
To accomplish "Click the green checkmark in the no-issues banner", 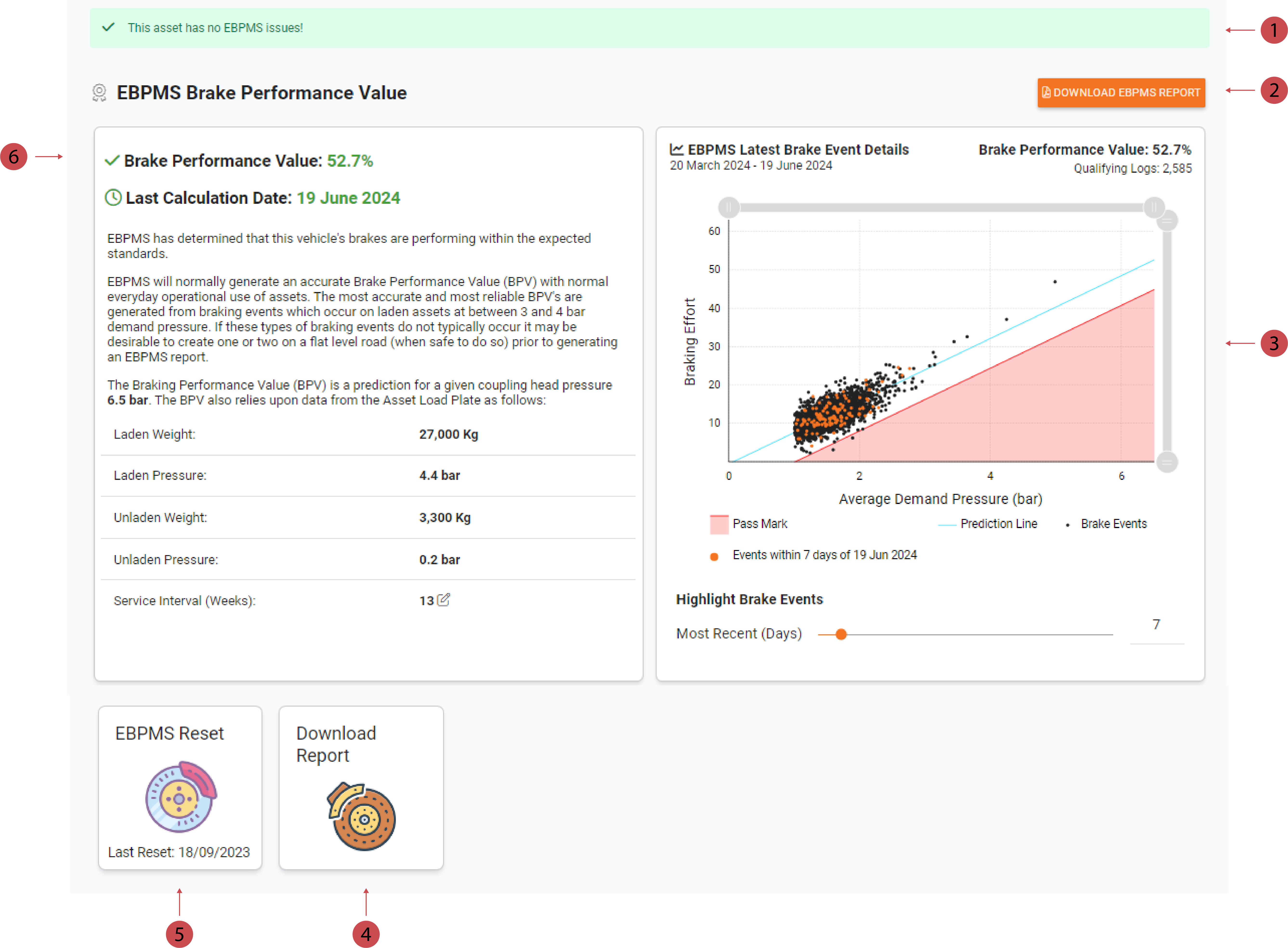I will click(x=109, y=27).
